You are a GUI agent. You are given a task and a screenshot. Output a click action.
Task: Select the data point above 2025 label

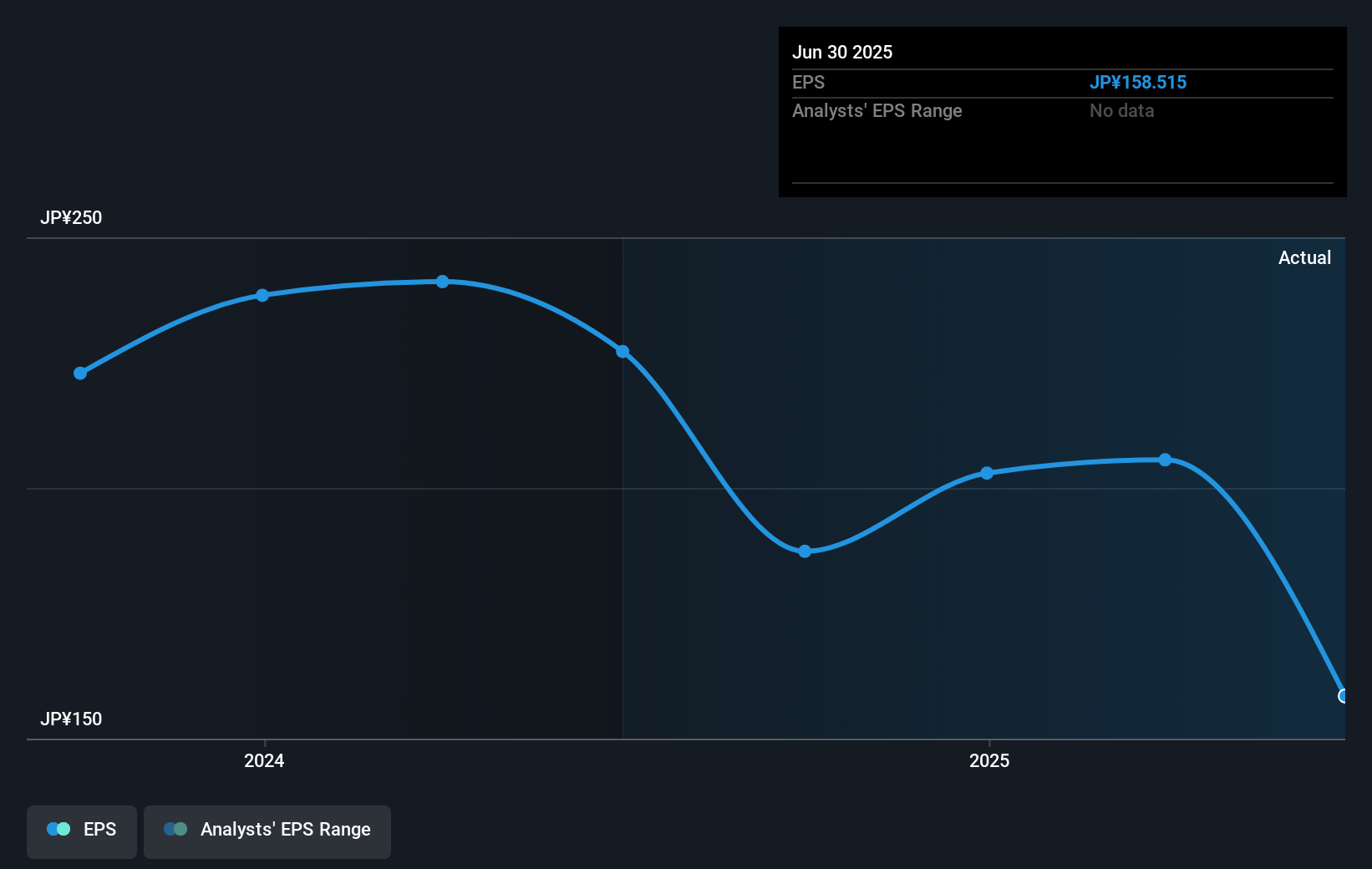pyautogui.click(x=988, y=473)
